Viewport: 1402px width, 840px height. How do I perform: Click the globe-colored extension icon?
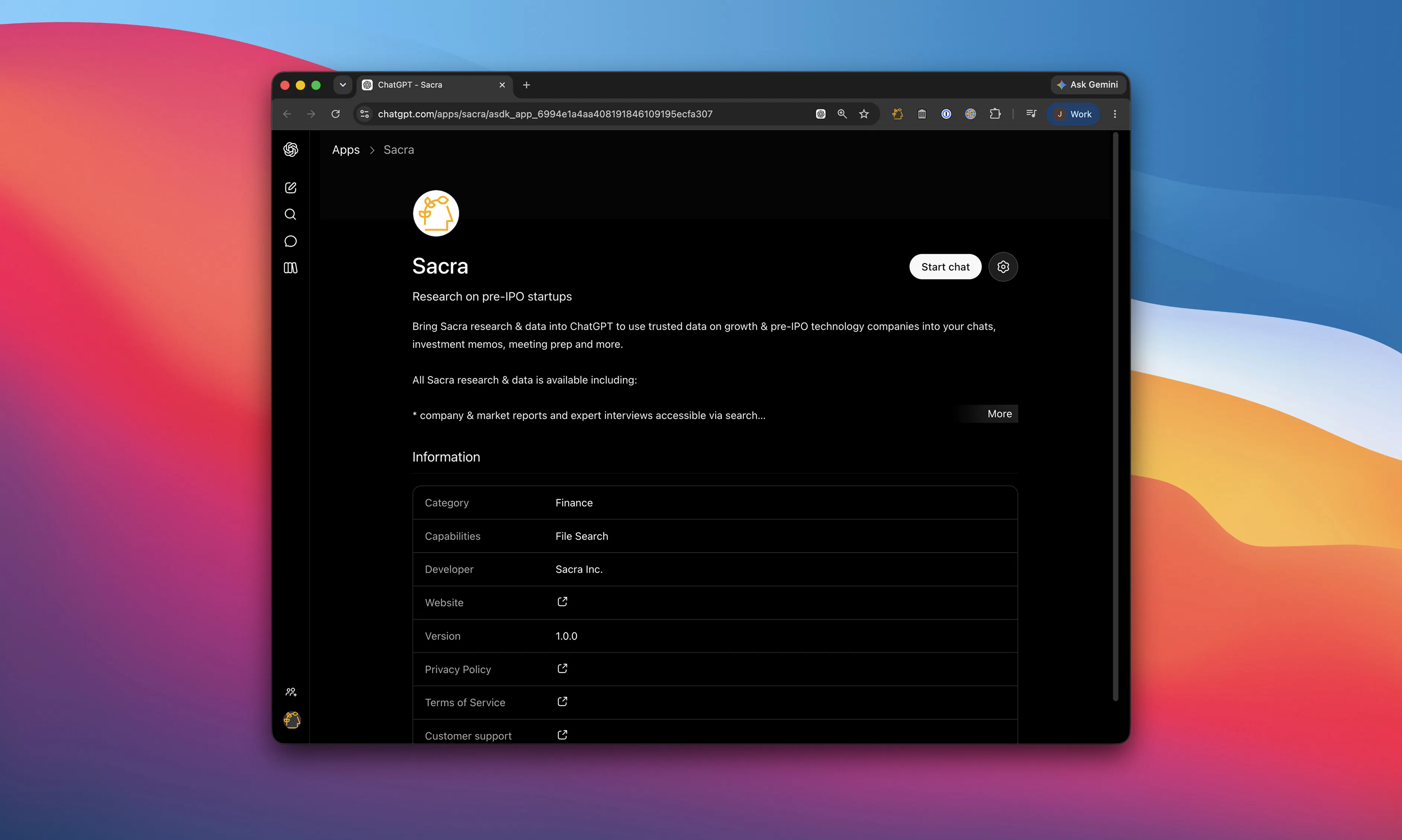click(x=971, y=114)
